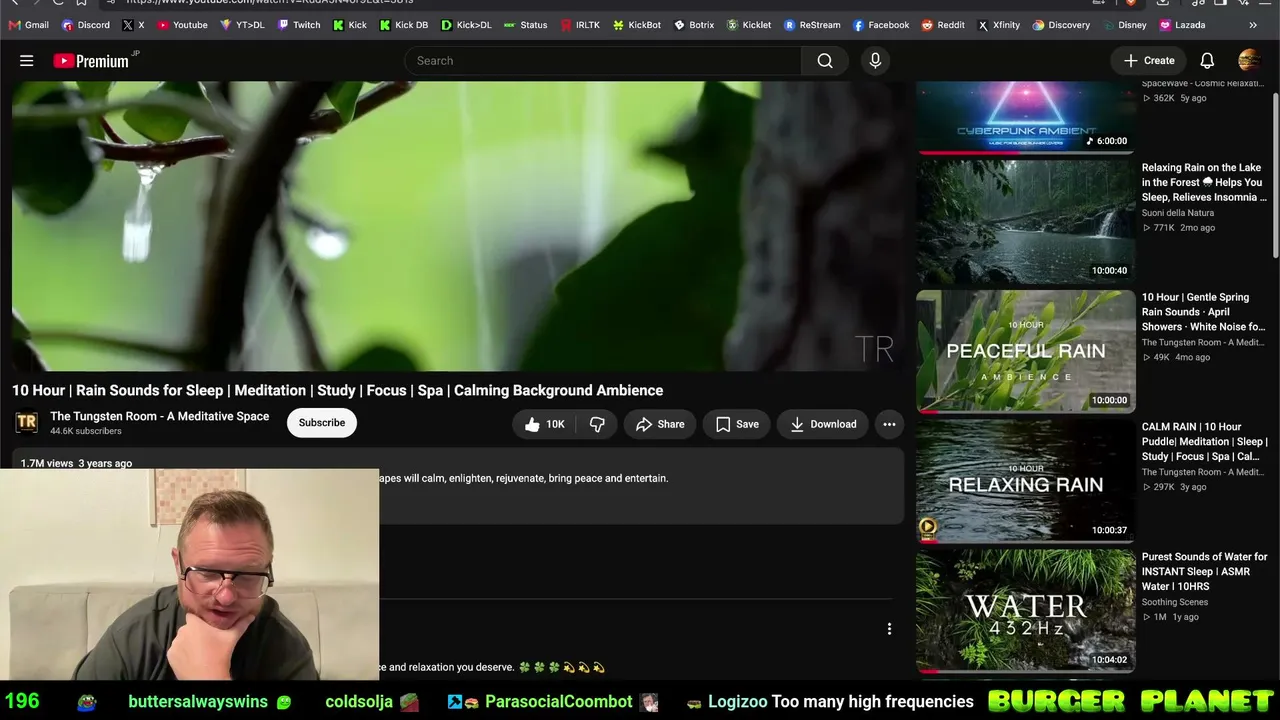1280x720 pixels.
Task: Open the YouTube guide hamburger menu
Action: [27, 61]
